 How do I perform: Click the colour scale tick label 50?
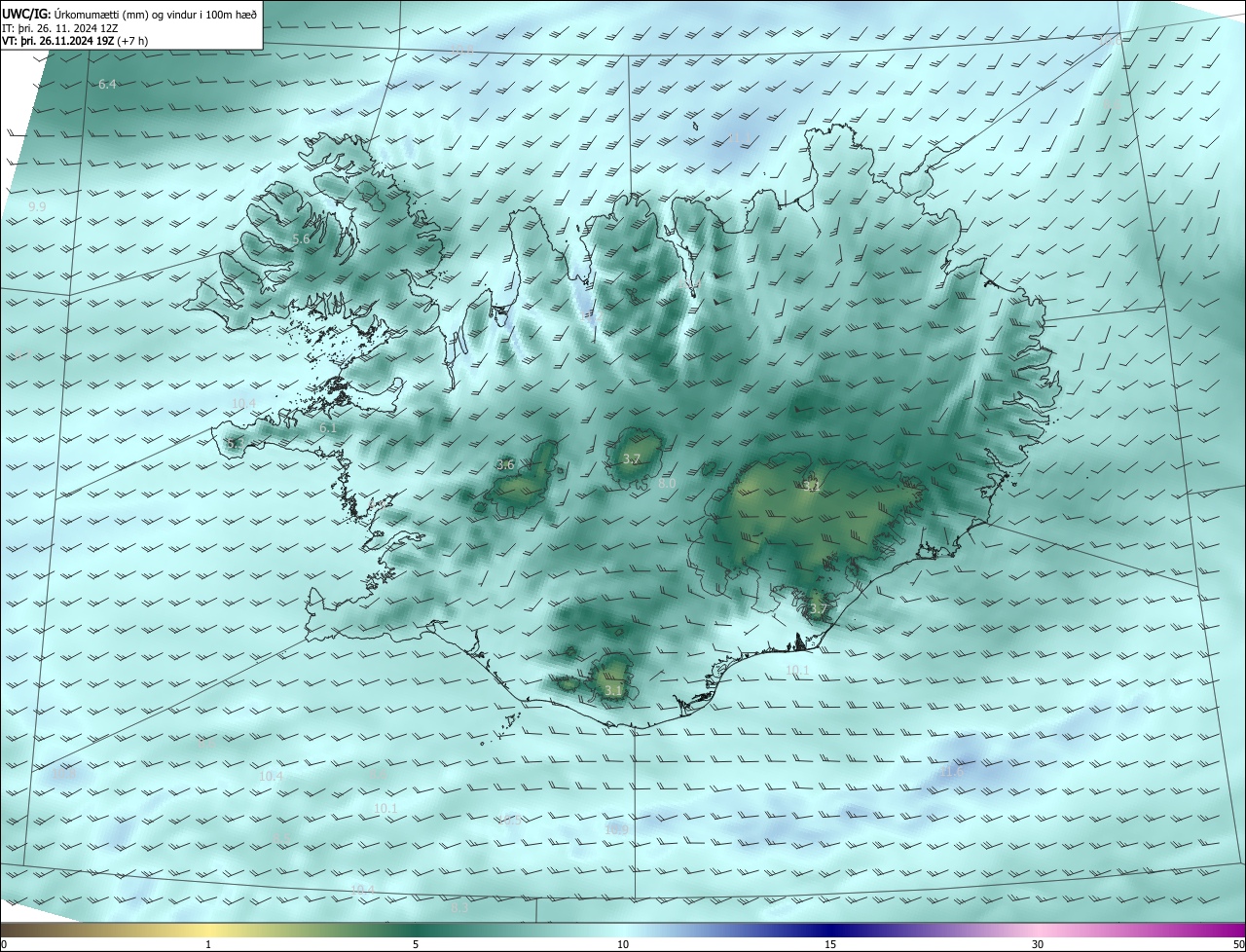(1238, 945)
